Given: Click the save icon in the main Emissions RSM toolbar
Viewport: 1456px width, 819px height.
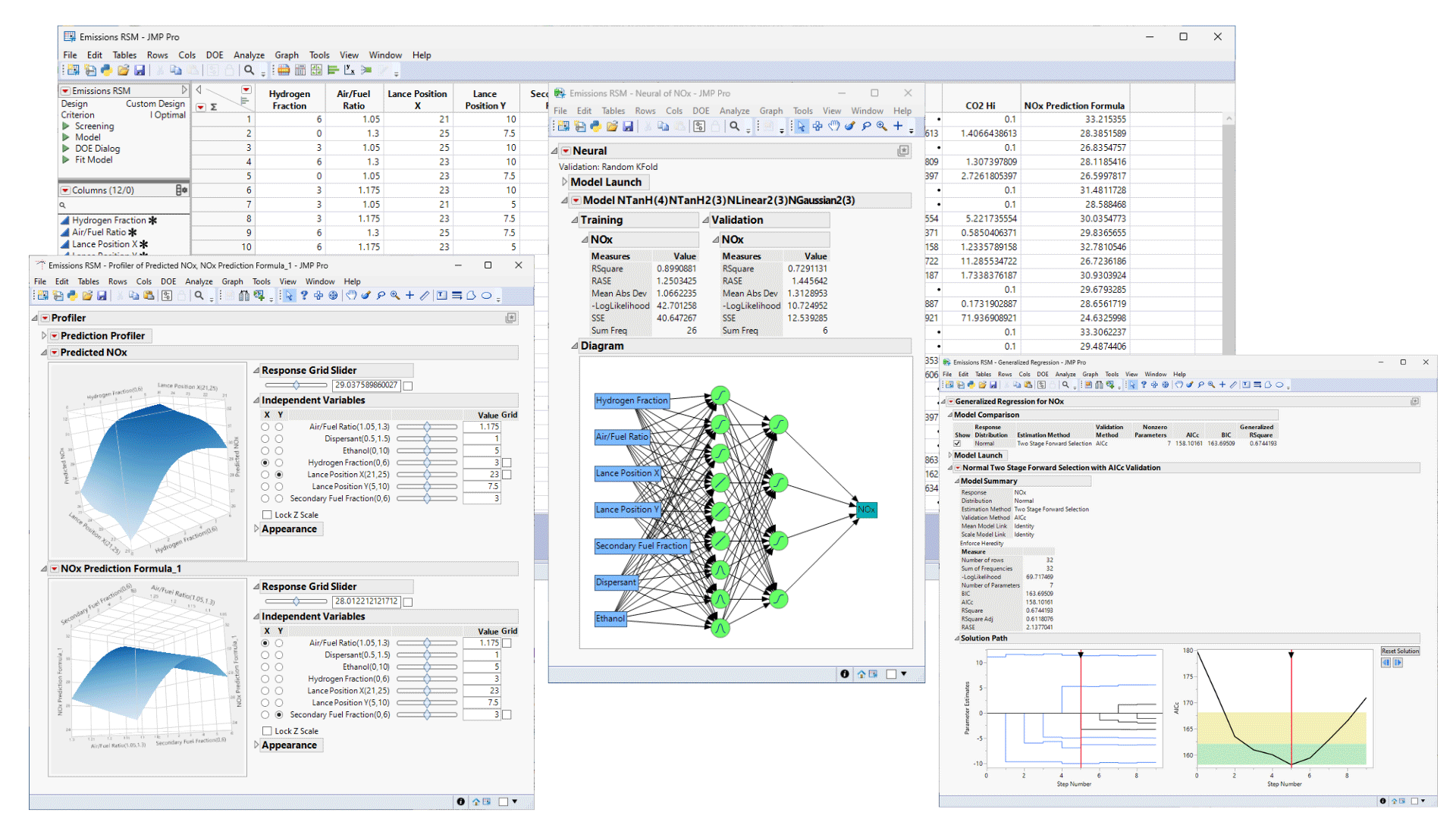Looking at the screenshot, I should pos(140,71).
